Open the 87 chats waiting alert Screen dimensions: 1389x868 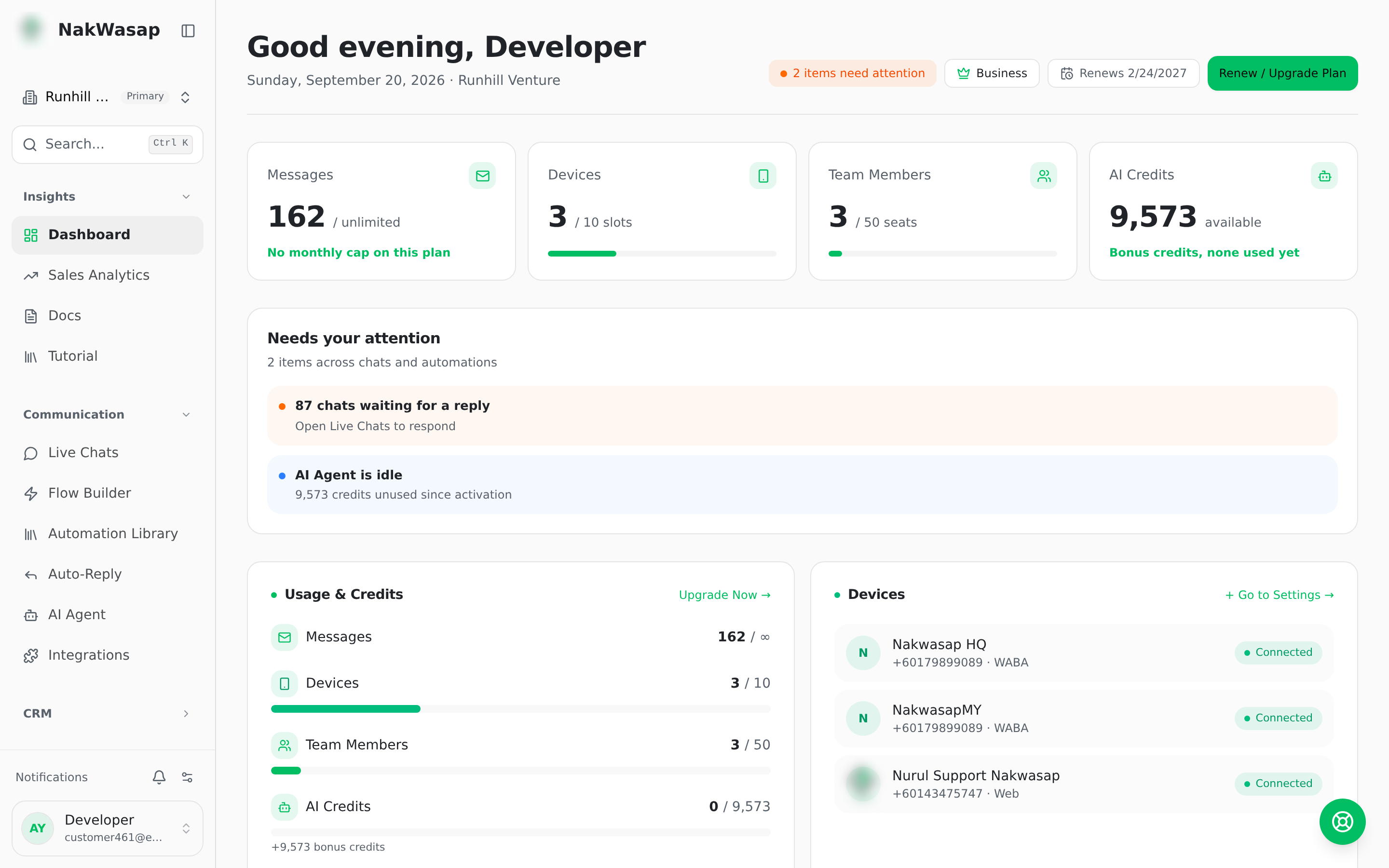pyautogui.click(x=802, y=415)
